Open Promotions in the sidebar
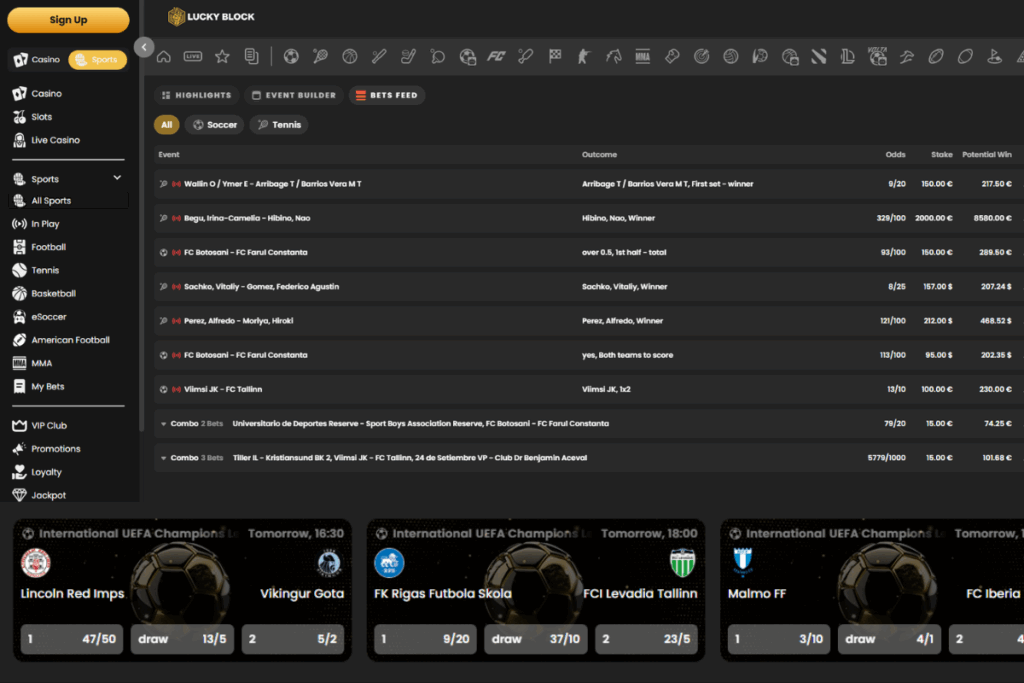This screenshot has width=1024, height=683. (x=55, y=449)
